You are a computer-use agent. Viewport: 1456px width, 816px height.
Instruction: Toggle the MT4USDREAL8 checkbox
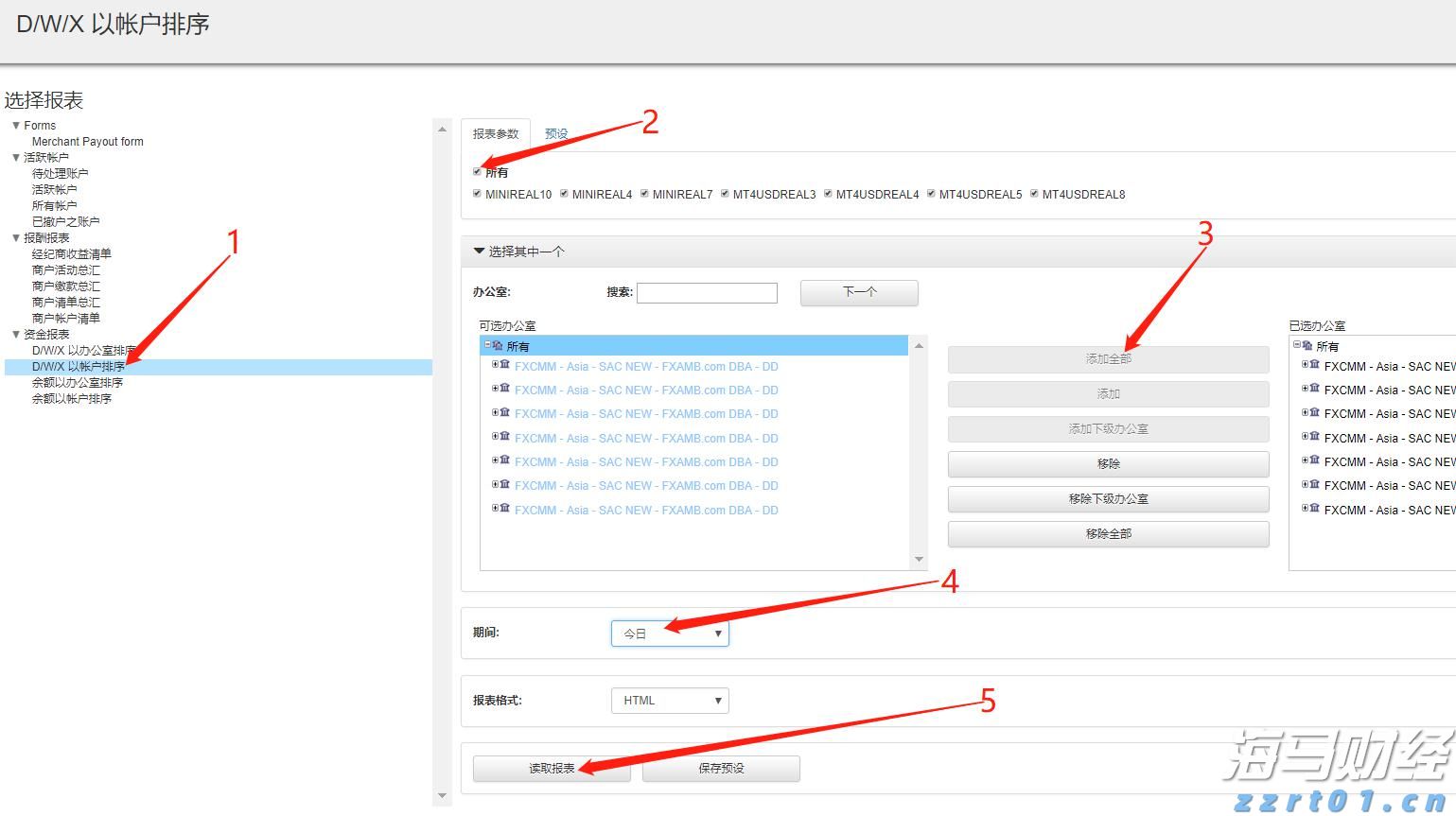tap(1034, 194)
